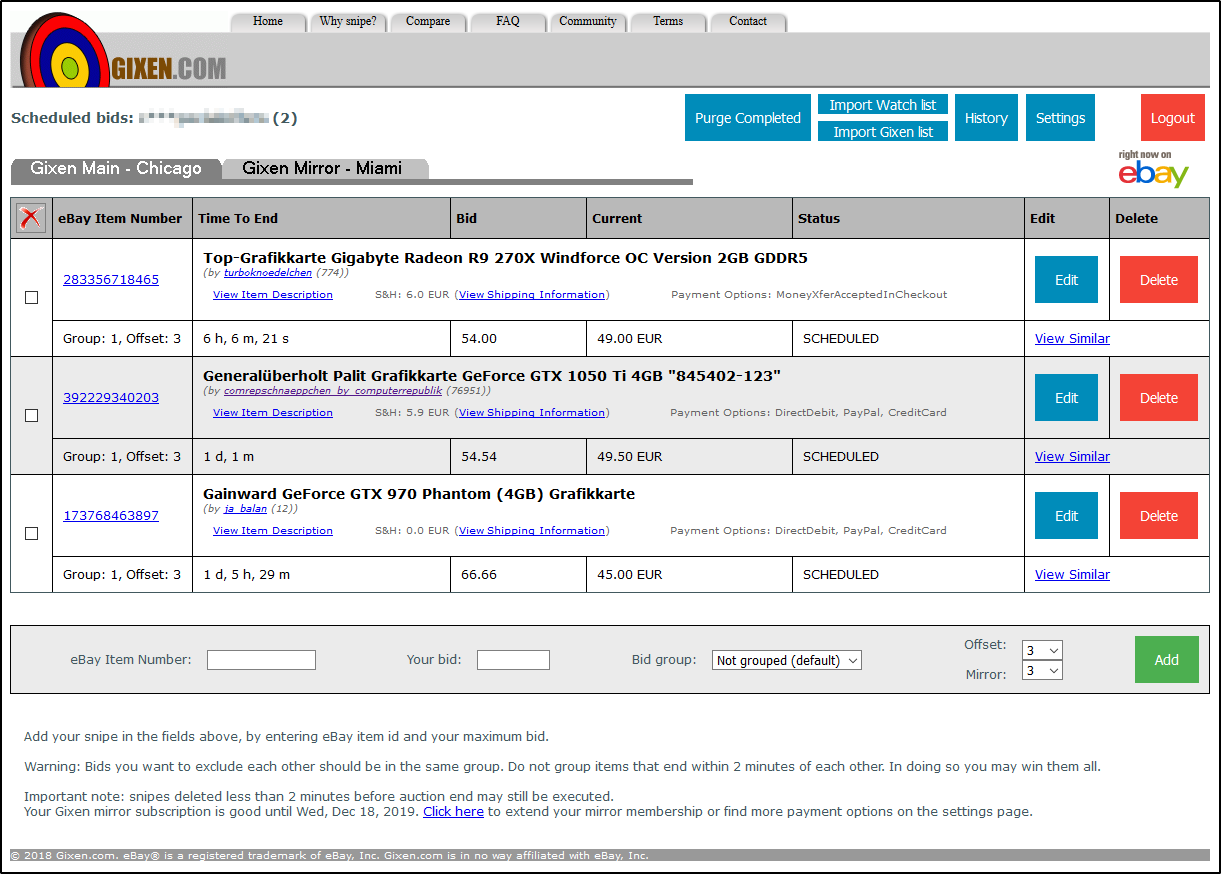The height and width of the screenshot is (874, 1221).
Task: Tick the checkbox beside the GeForce GTX 970 snipe
Action: click(x=31, y=533)
